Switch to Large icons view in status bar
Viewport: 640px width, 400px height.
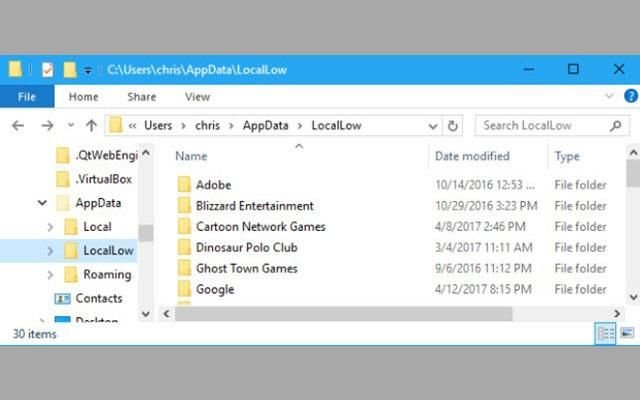coord(627,333)
